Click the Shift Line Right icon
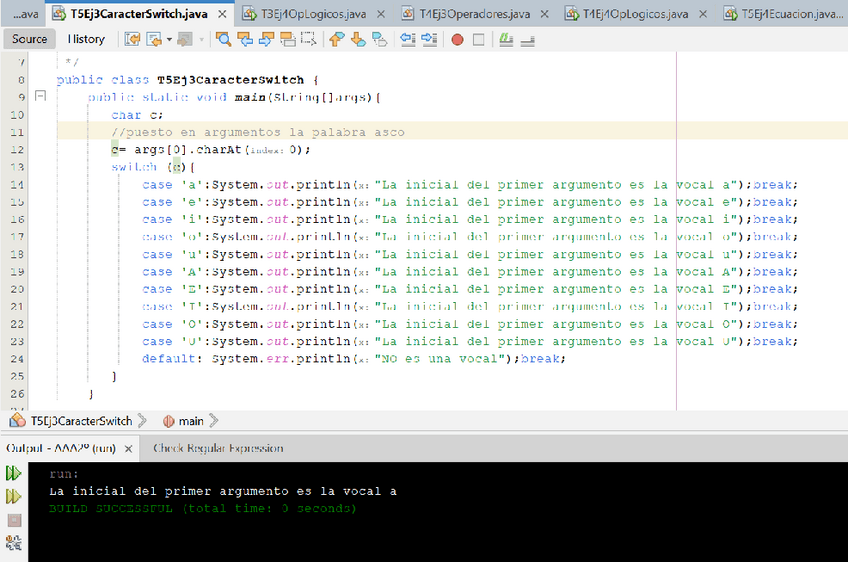The width and height of the screenshot is (848, 562). pos(429,39)
